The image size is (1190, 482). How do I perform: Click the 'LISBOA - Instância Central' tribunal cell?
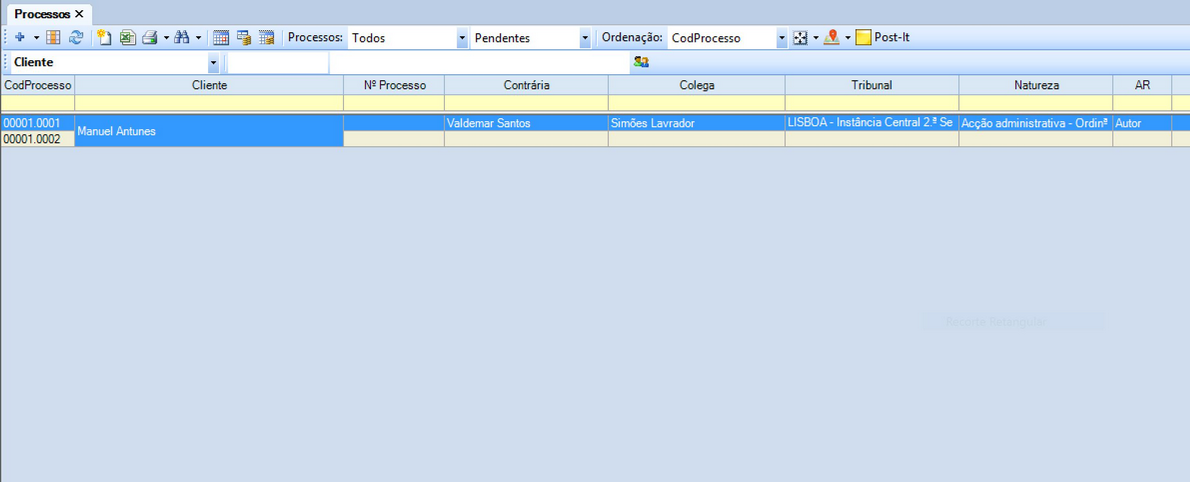(872, 123)
